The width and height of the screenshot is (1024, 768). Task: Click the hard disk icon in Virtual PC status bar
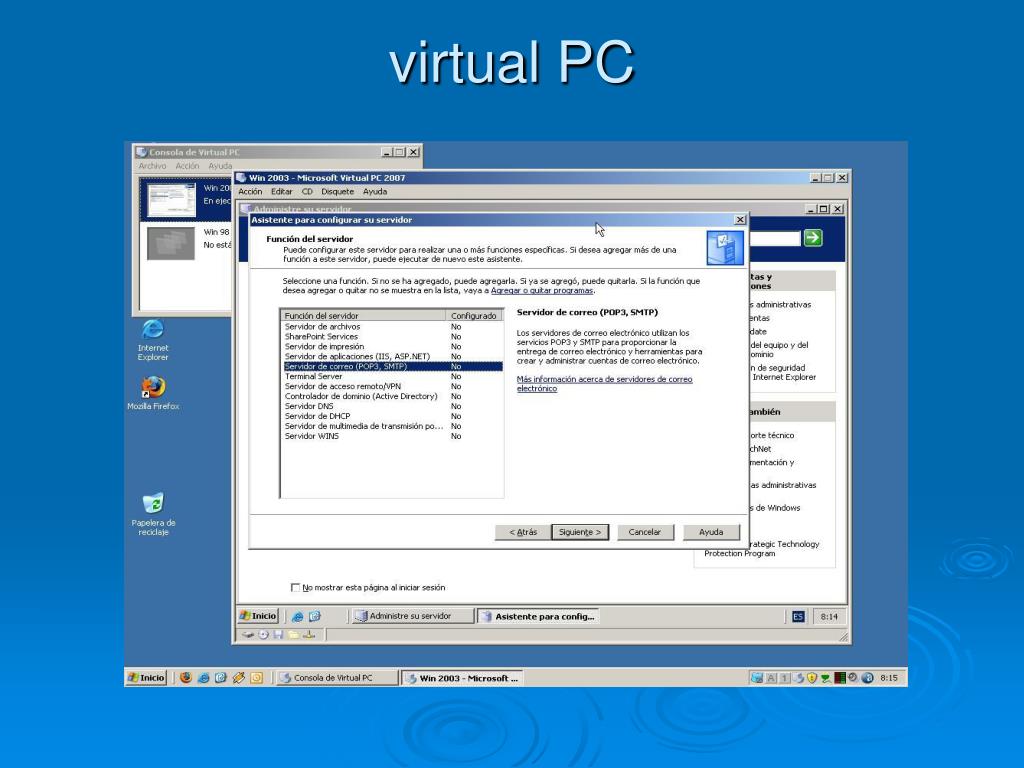pyautogui.click(x=248, y=634)
